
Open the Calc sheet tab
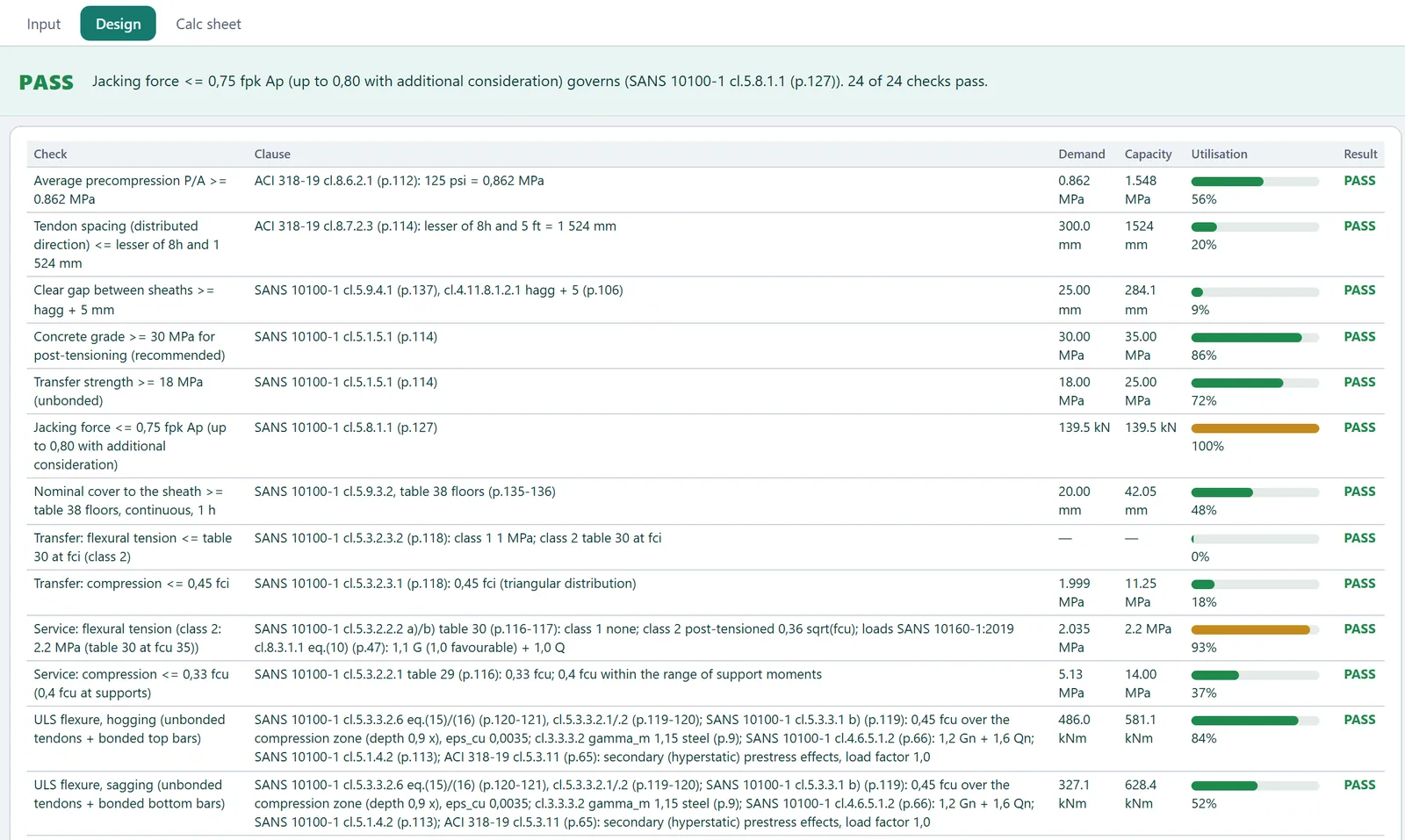click(x=208, y=24)
